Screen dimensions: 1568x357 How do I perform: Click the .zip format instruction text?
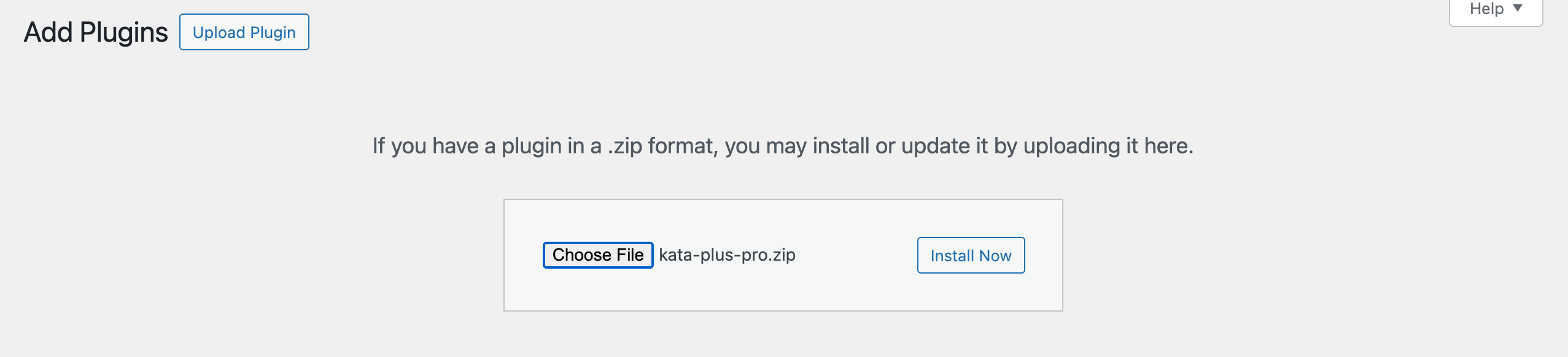pyautogui.click(x=782, y=146)
